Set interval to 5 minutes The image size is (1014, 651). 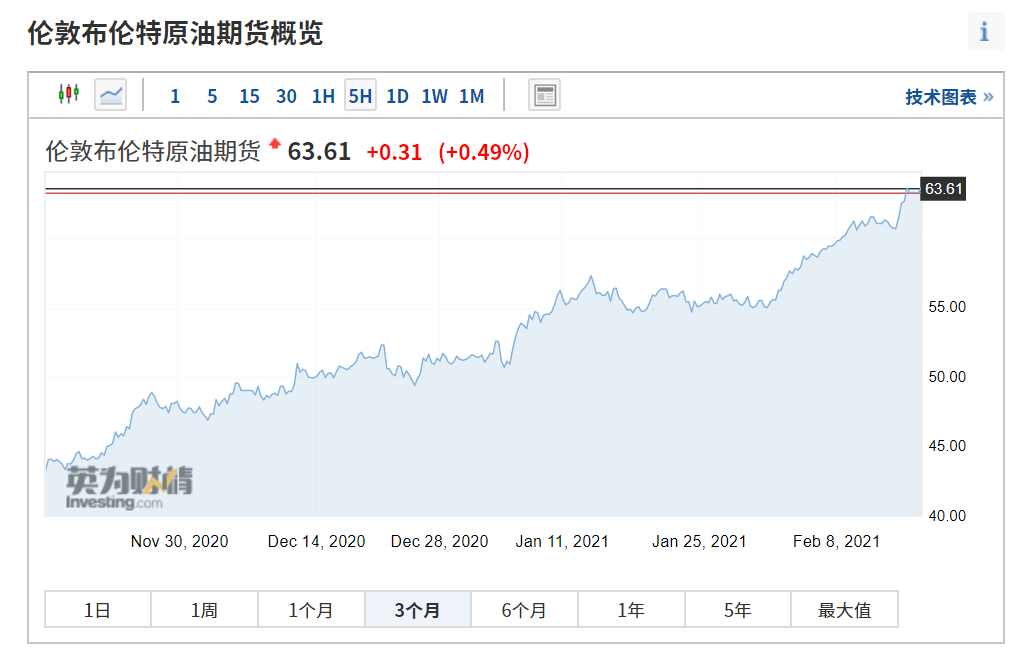tap(212, 96)
